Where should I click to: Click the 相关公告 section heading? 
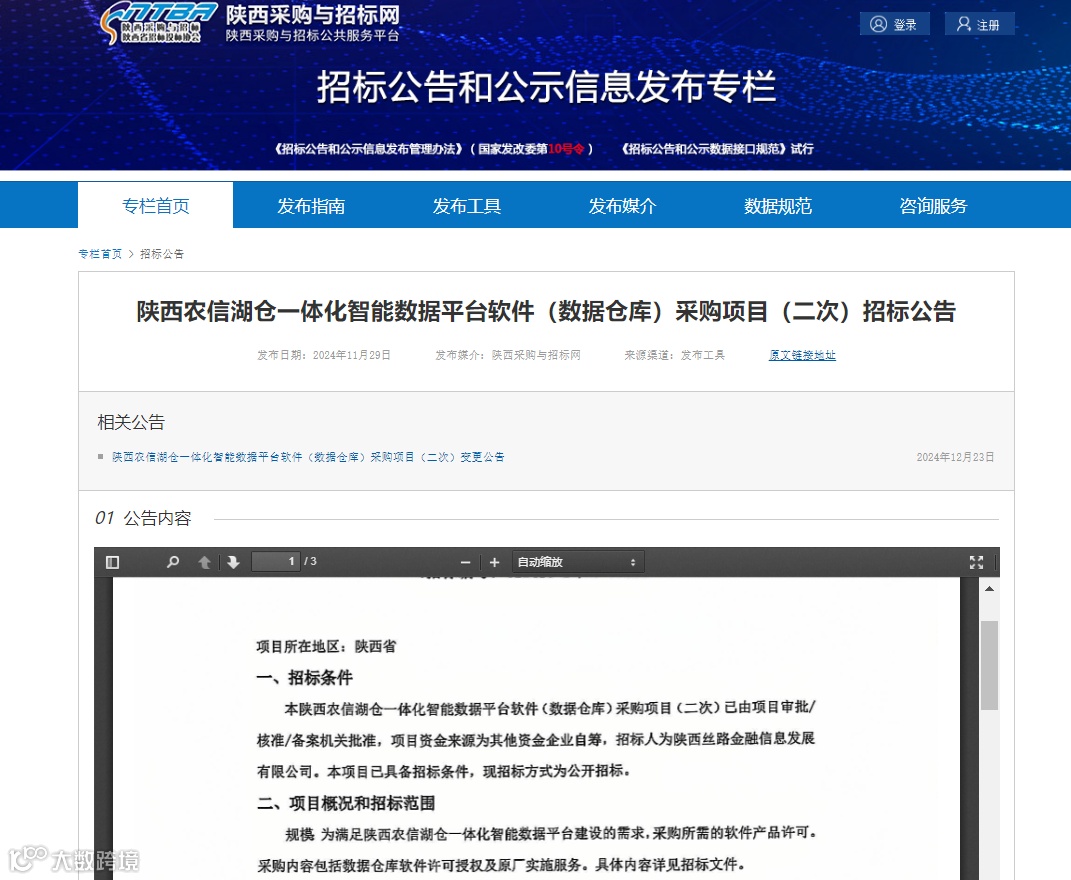click(x=131, y=422)
